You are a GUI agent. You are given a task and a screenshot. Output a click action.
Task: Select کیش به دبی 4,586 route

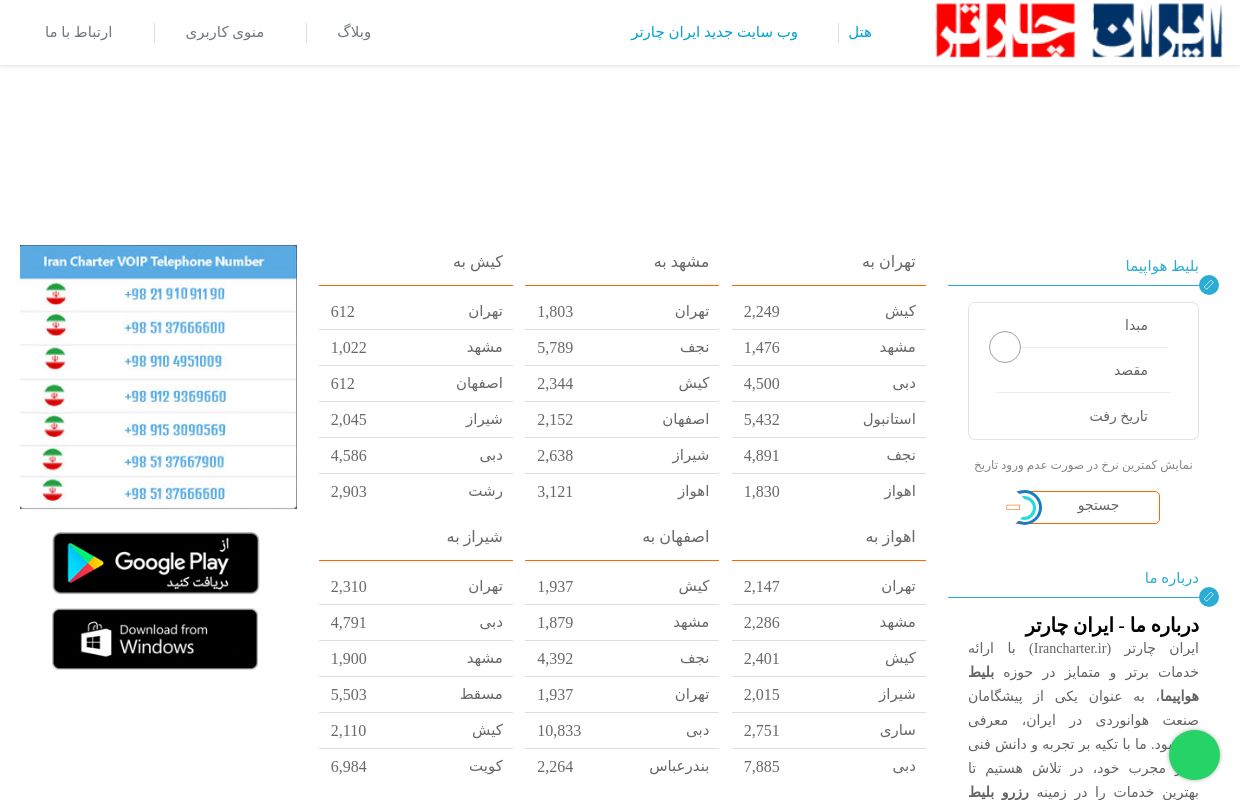(x=416, y=456)
